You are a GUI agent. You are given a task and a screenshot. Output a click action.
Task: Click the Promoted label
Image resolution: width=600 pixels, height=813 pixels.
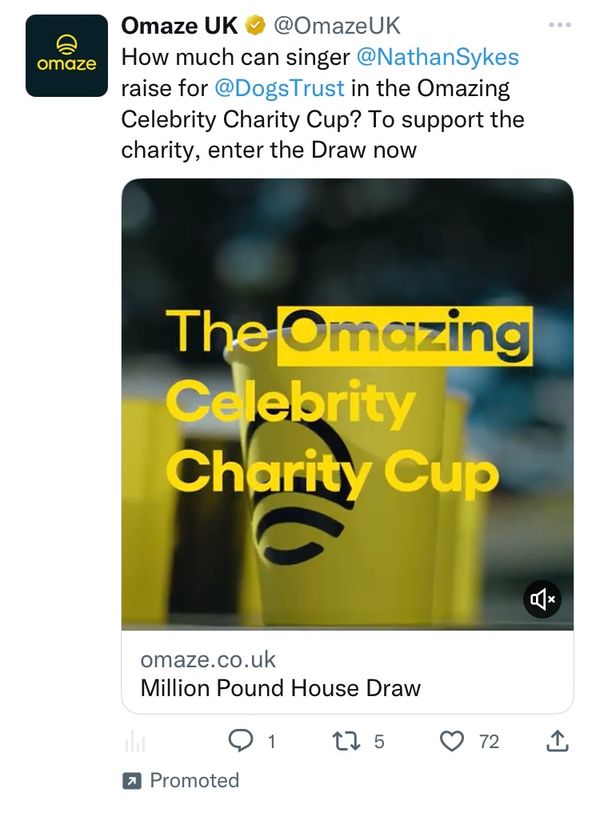tap(194, 781)
